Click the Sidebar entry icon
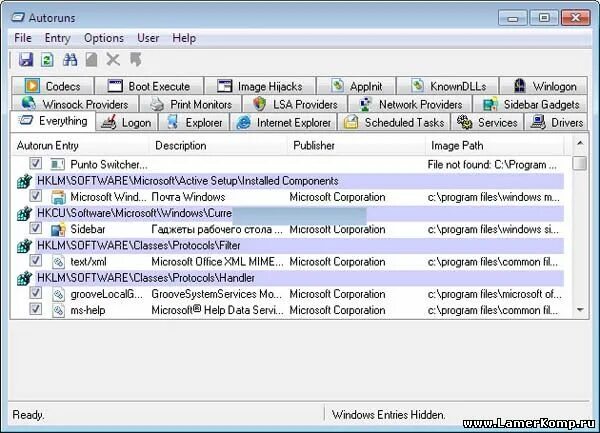Image resolution: width=600 pixels, height=433 pixels. click(58, 229)
